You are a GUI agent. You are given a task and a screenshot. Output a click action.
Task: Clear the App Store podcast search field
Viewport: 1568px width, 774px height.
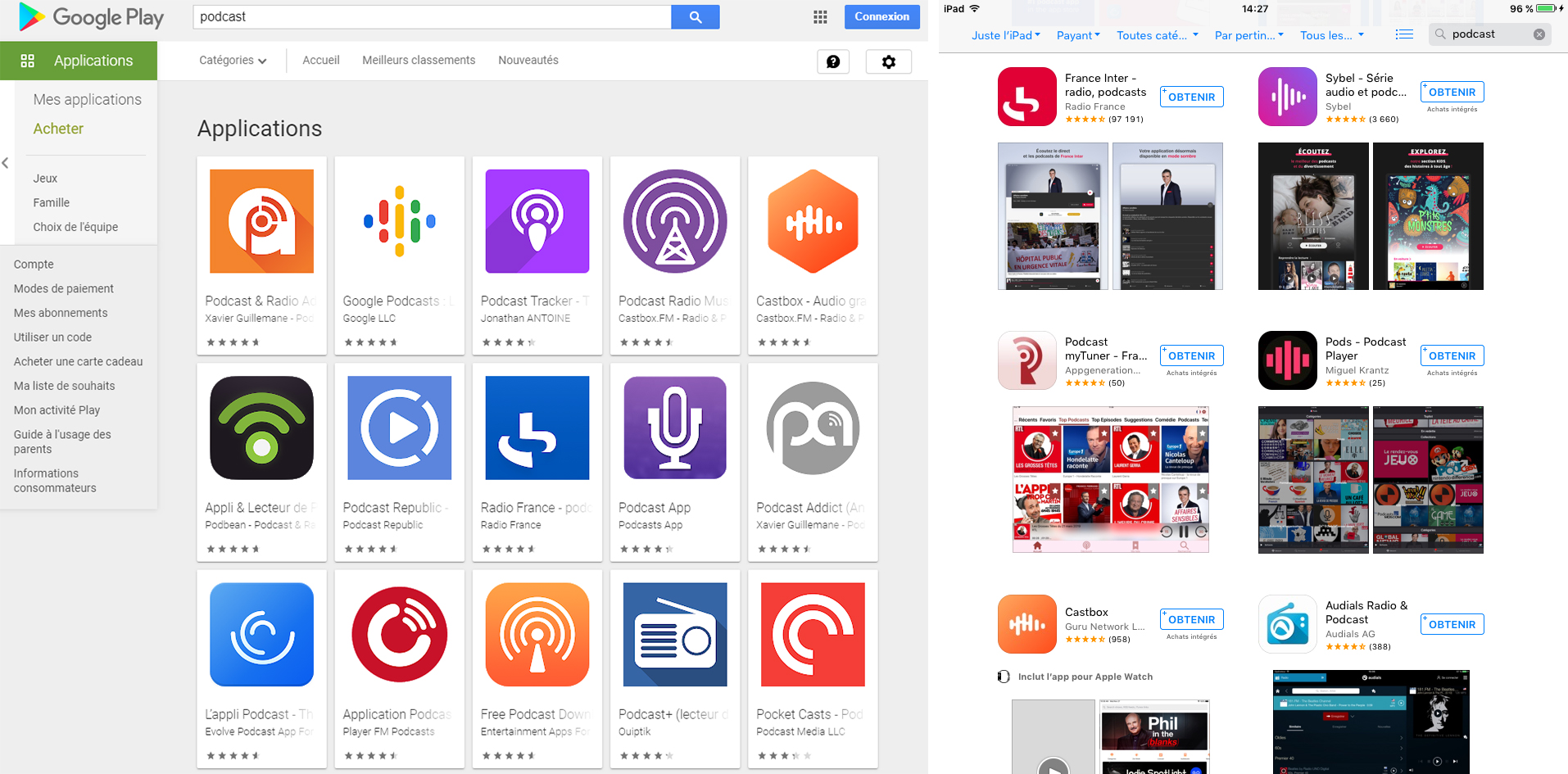point(1539,34)
